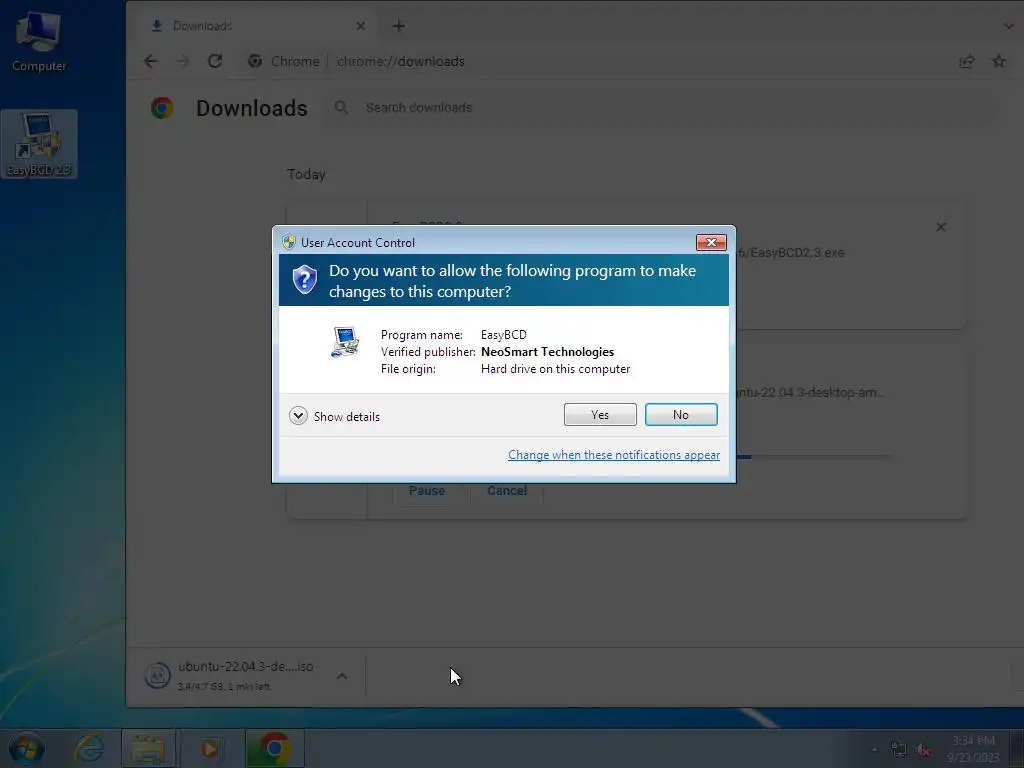Screen dimensions: 1024x768
Task: Click the search magnifier icon in Downloads
Action: tap(341, 107)
